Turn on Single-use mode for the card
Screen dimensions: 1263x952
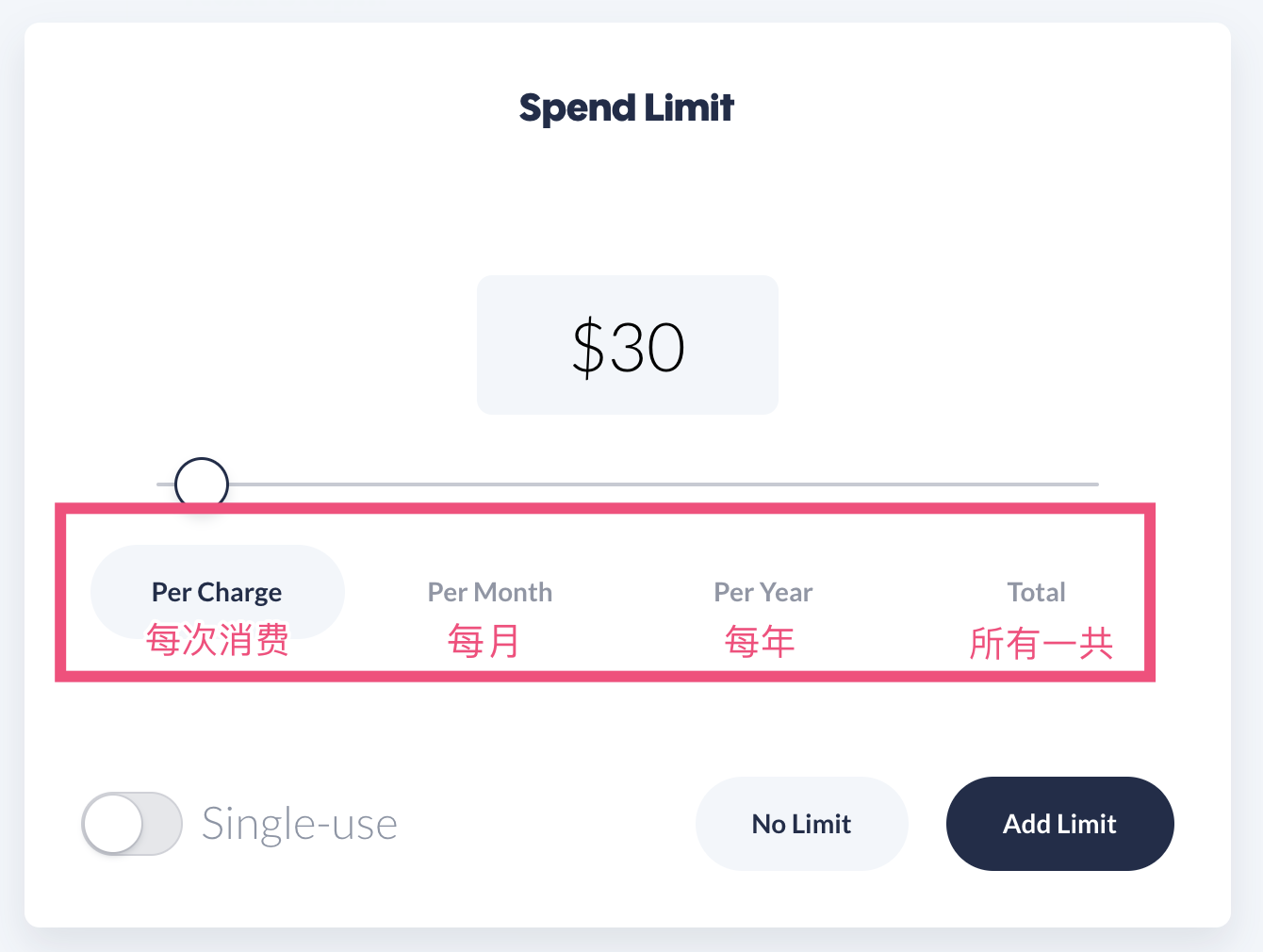pyautogui.click(x=132, y=823)
